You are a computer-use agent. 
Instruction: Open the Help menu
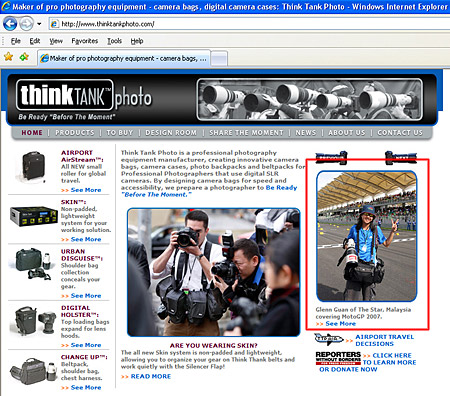(137, 41)
